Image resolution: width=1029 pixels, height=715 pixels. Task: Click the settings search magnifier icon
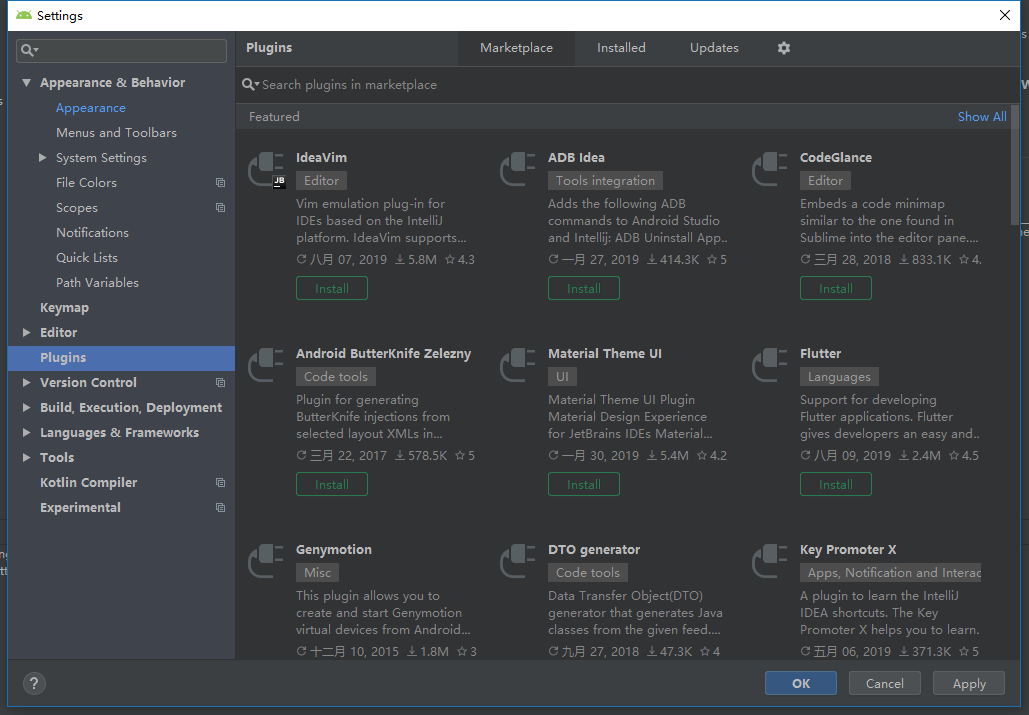click(30, 50)
